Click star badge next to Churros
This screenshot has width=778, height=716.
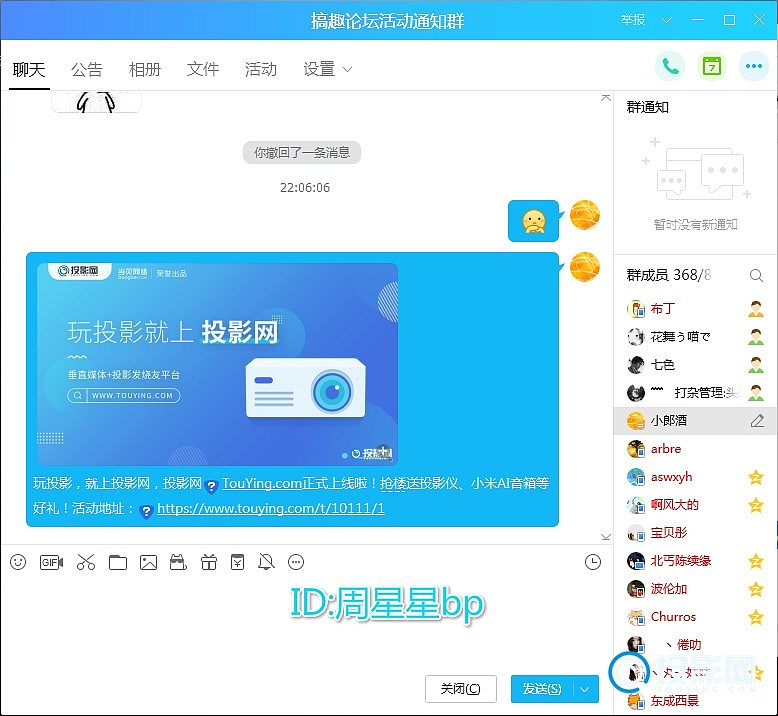756,617
